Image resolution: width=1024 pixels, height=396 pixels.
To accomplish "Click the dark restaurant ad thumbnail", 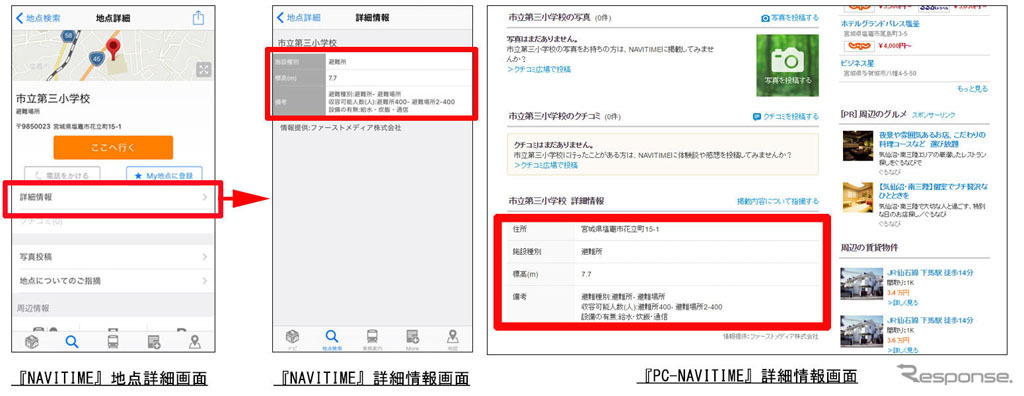I will pos(858,146).
